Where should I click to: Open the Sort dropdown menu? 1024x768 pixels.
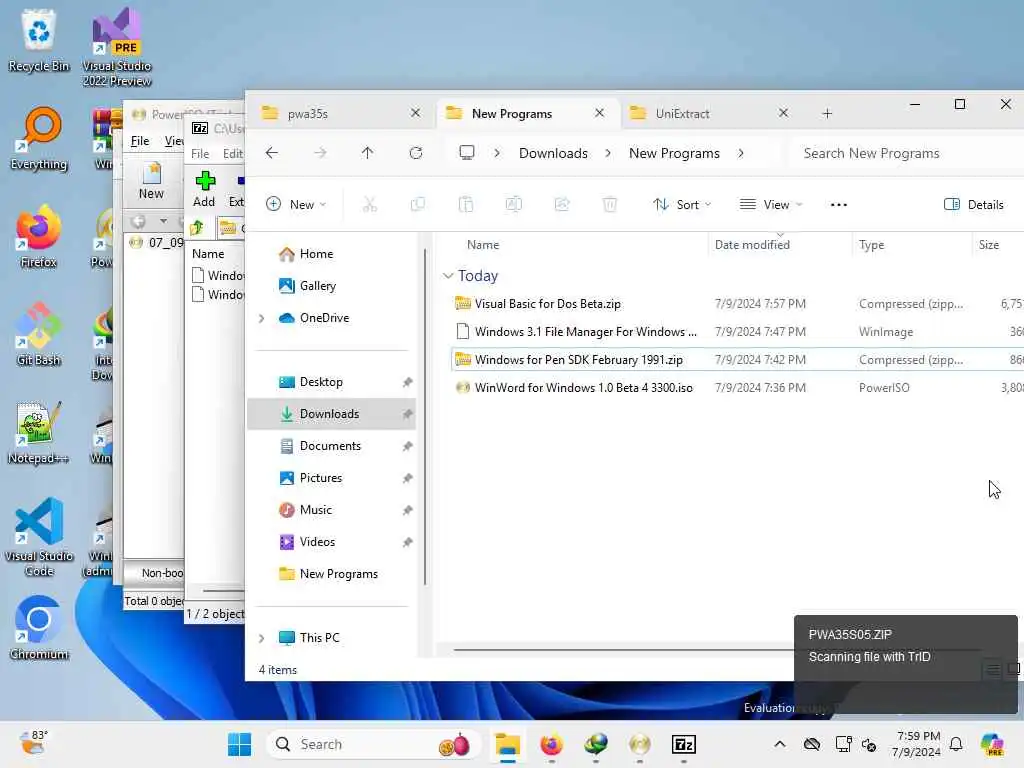(x=682, y=204)
